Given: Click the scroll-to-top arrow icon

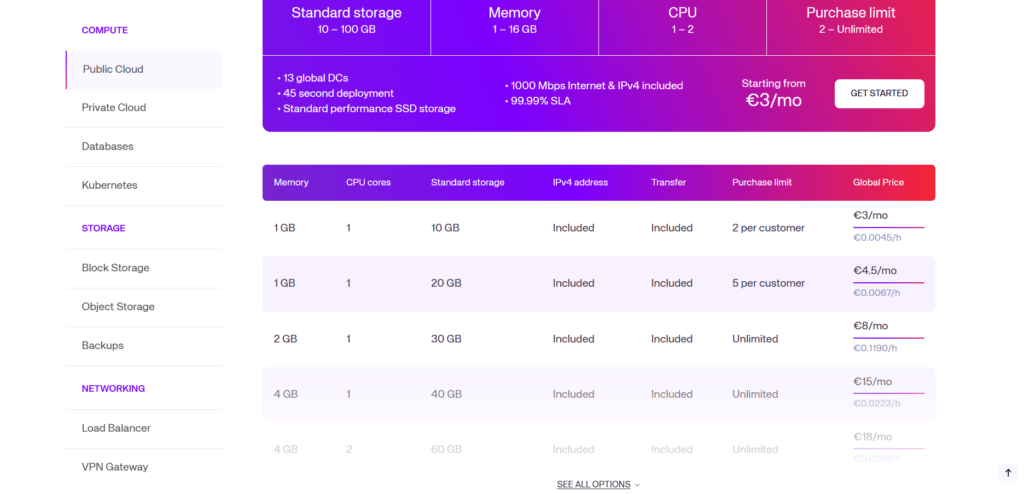Looking at the screenshot, I should (x=1008, y=473).
